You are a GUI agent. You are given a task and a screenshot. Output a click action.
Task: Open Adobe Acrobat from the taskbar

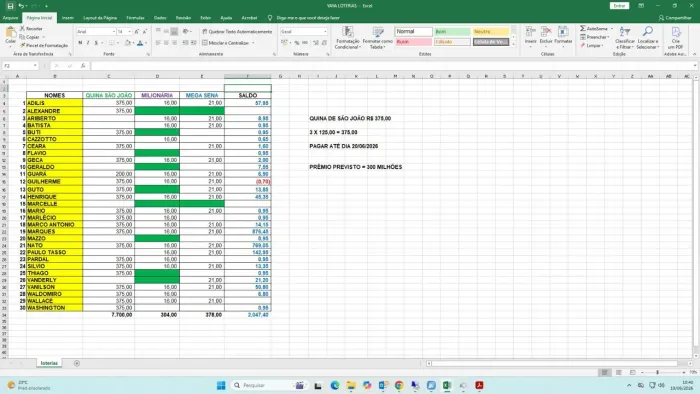[479, 385]
